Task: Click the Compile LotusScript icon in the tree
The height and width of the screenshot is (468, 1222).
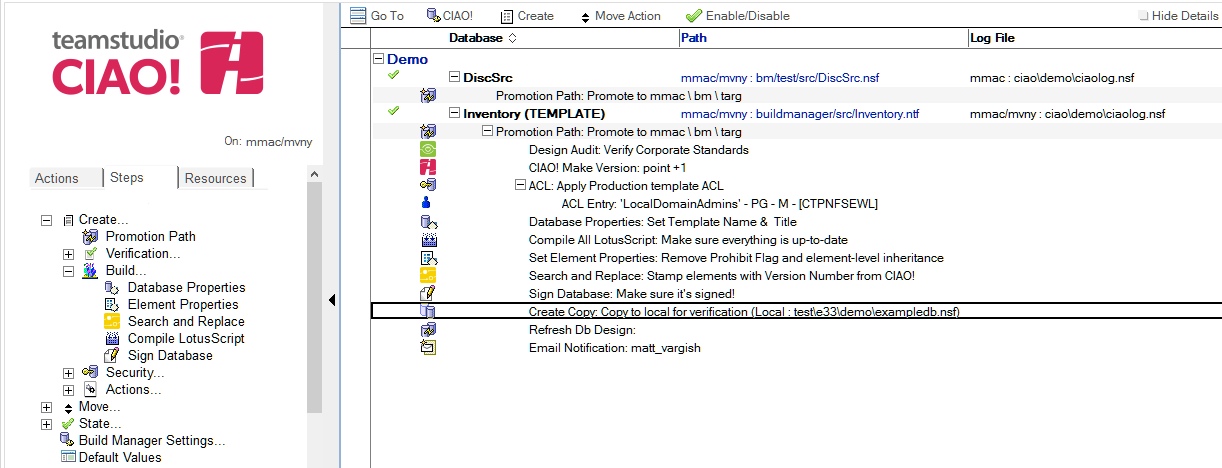Action: [111, 339]
